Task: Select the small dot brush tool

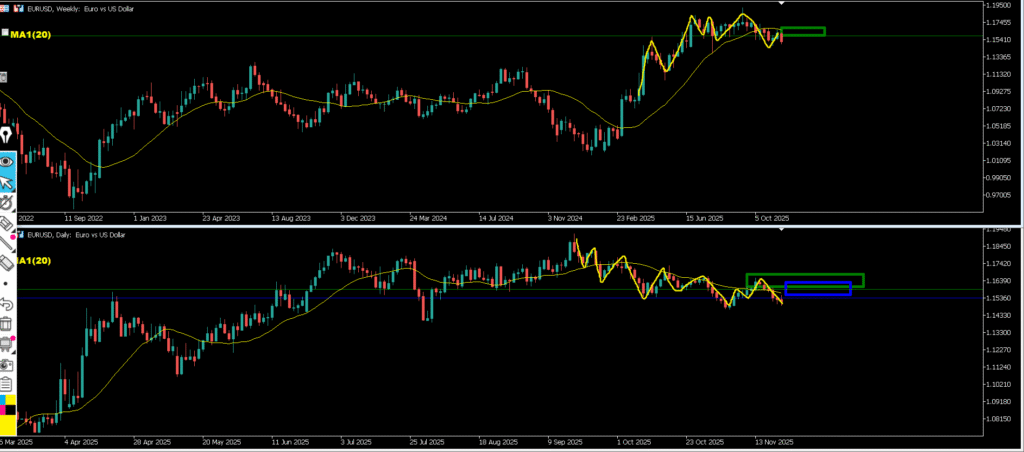Action: (7, 283)
